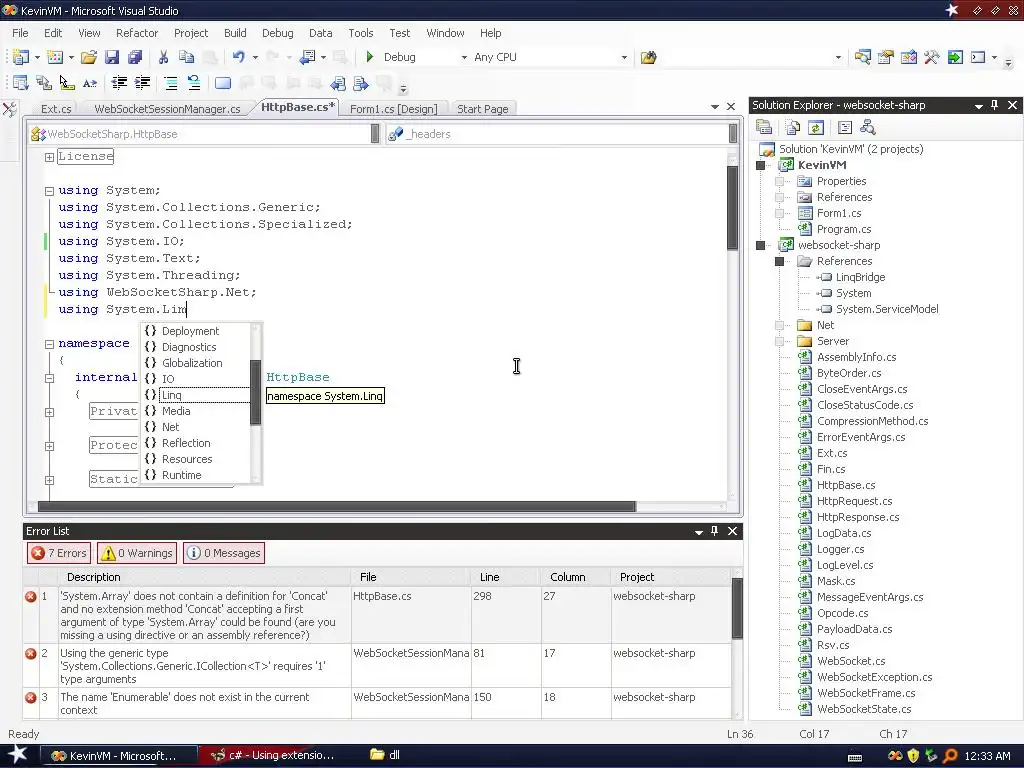The image size is (1024, 768).
Task: Click the Decrease Indent icon
Action: click(119, 83)
